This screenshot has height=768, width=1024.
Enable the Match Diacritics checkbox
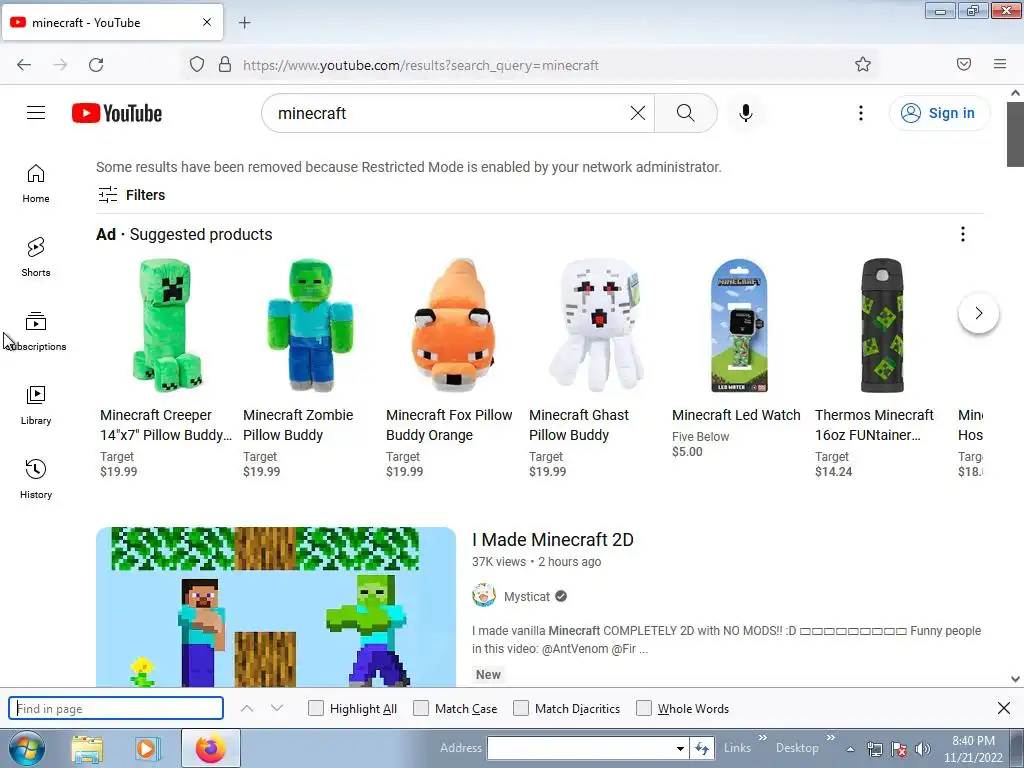(521, 709)
